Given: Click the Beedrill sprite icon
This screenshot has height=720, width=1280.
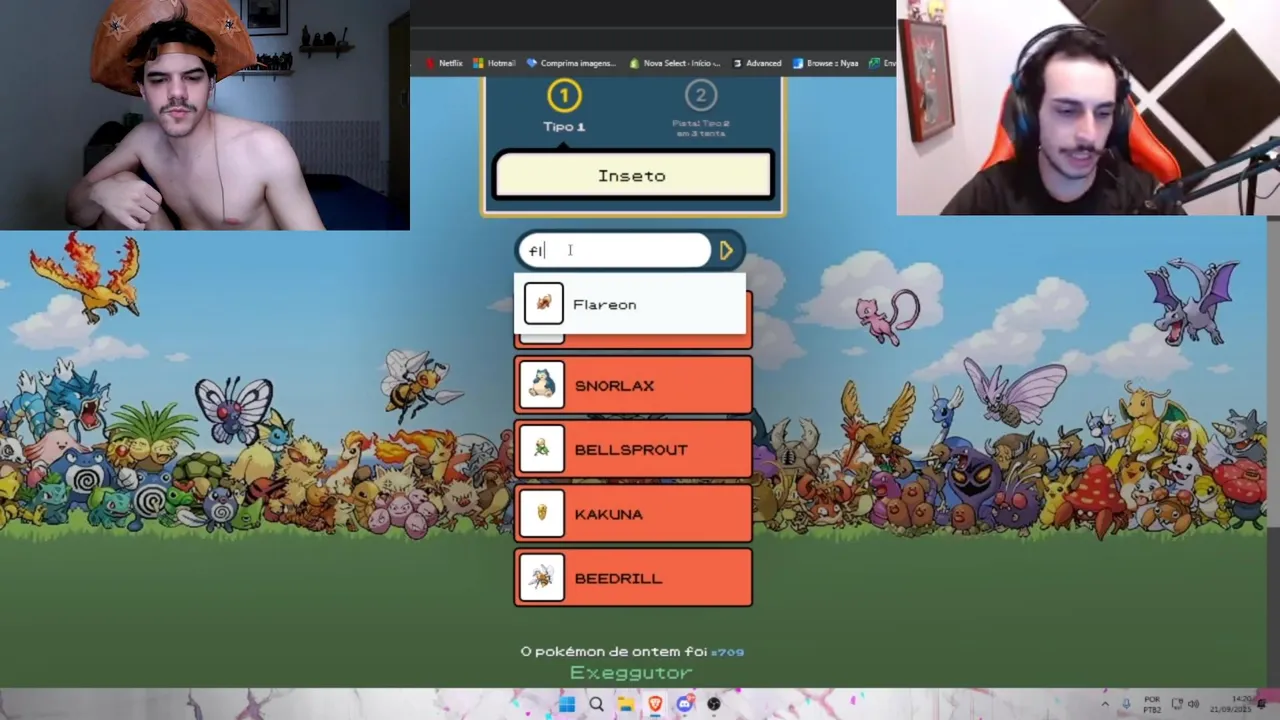Looking at the screenshot, I should [542, 578].
